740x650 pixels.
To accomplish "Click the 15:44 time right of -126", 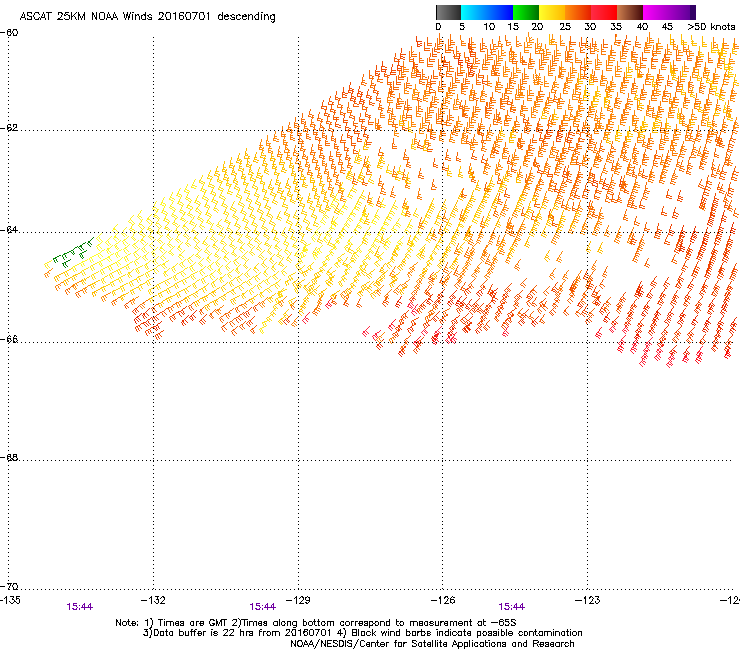I will pos(512,607).
